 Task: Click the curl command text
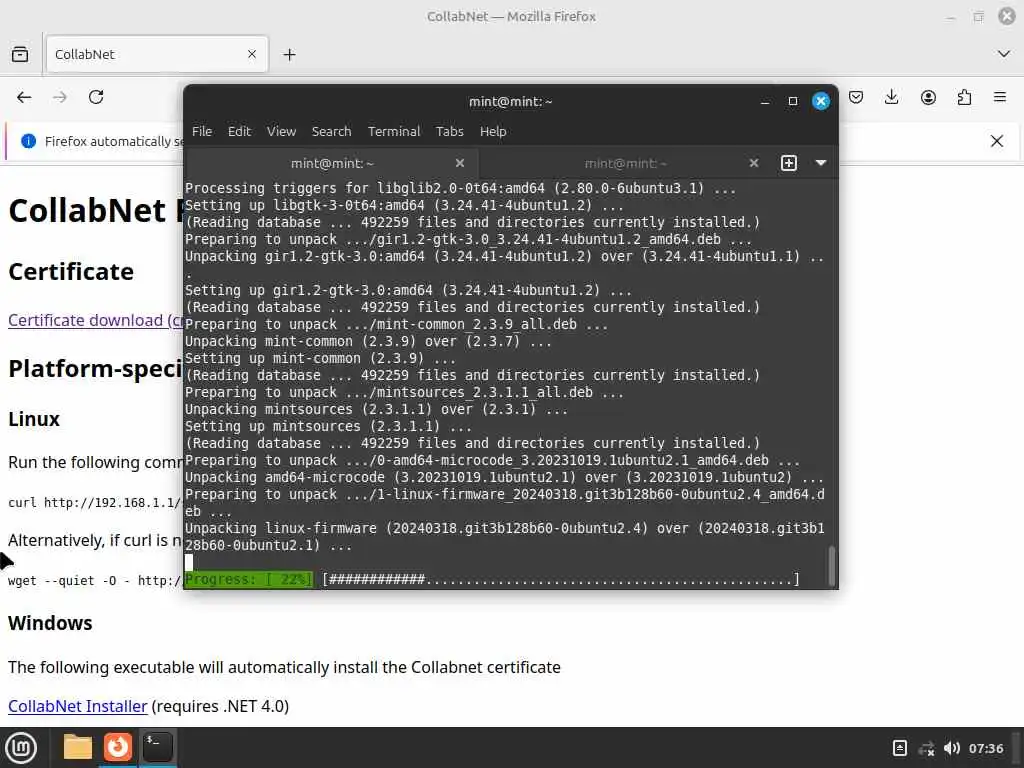(95, 503)
